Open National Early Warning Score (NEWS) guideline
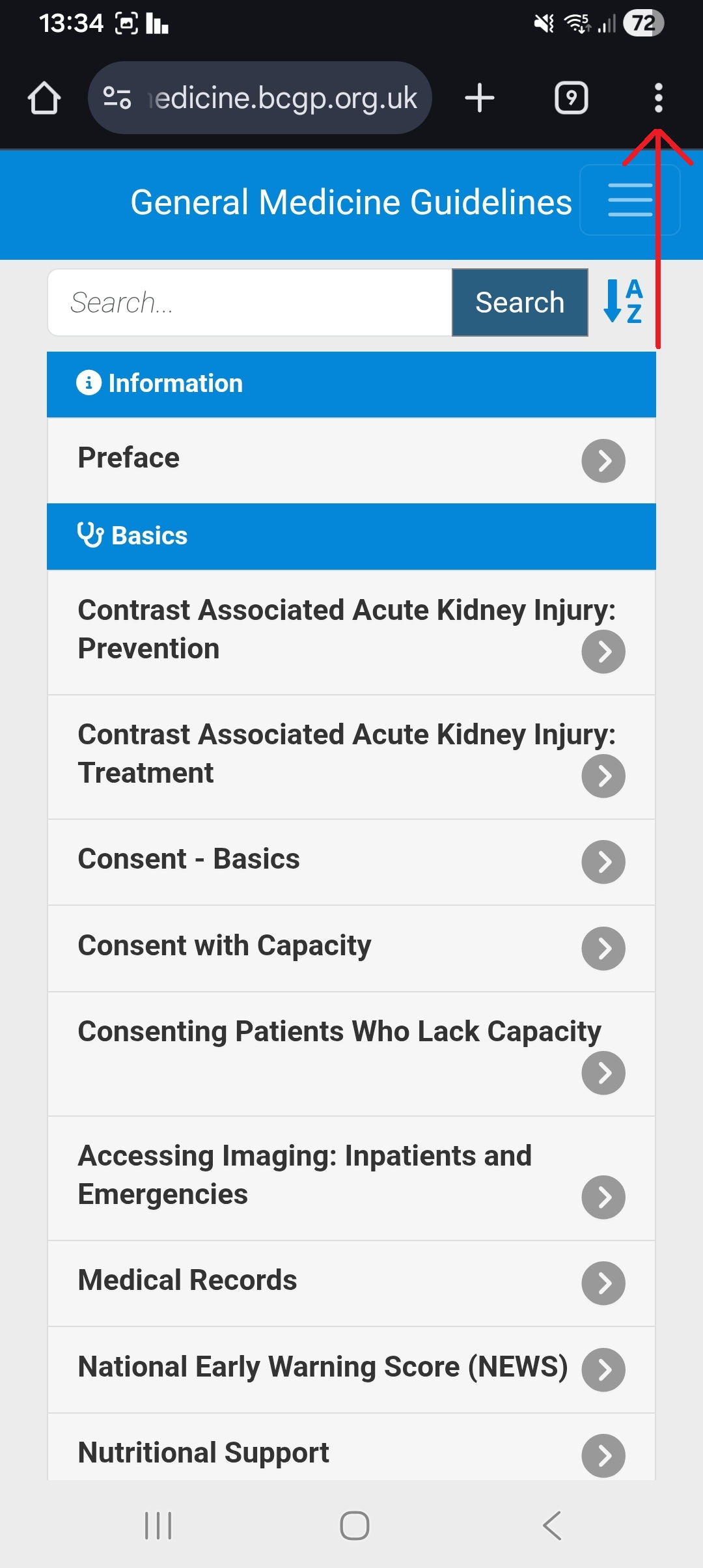The image size is (703, 1568). pyautogui.click(x=351, y=1369)
